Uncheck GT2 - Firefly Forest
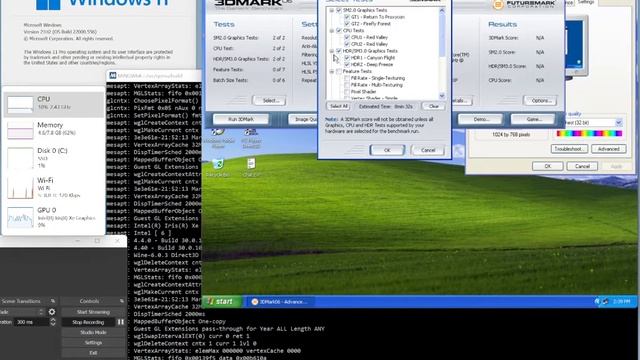The width and height of the screenshot is (640, 360). click(347, 24)
